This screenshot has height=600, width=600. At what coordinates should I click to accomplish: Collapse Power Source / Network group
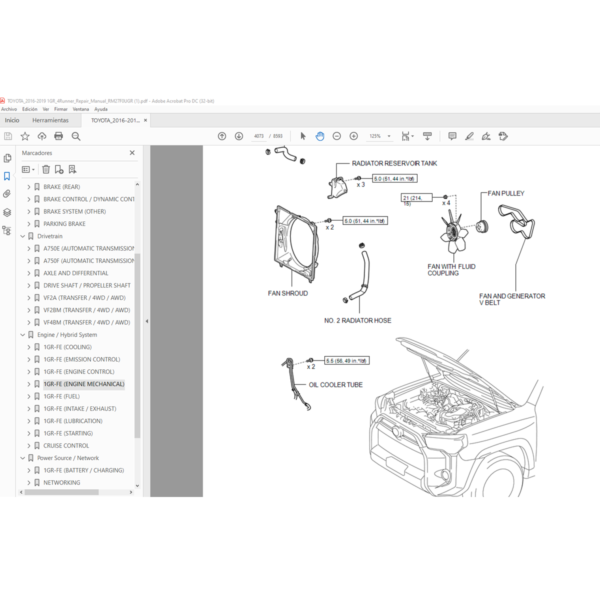tap(23, 458)
